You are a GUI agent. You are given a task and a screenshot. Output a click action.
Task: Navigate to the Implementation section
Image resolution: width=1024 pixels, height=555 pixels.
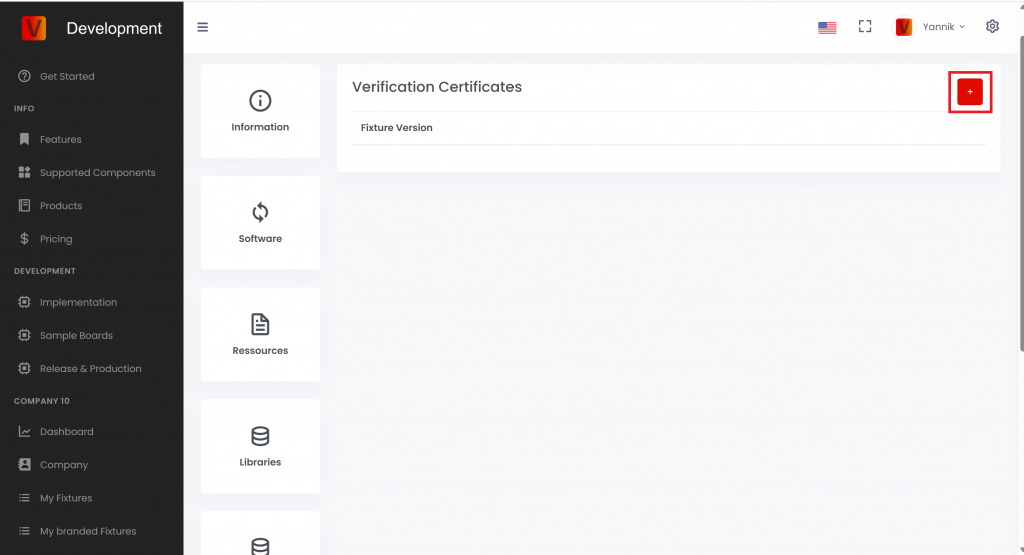[78, 302]
